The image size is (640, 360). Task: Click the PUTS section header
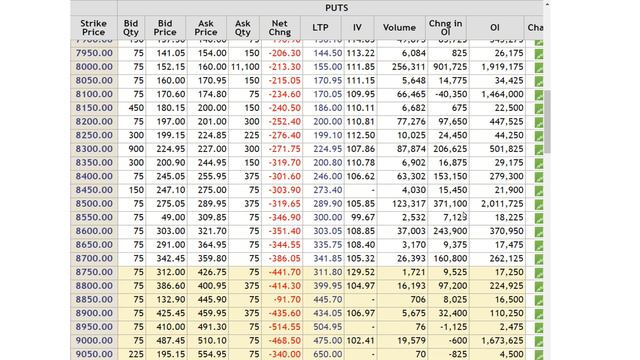[336, 8]
